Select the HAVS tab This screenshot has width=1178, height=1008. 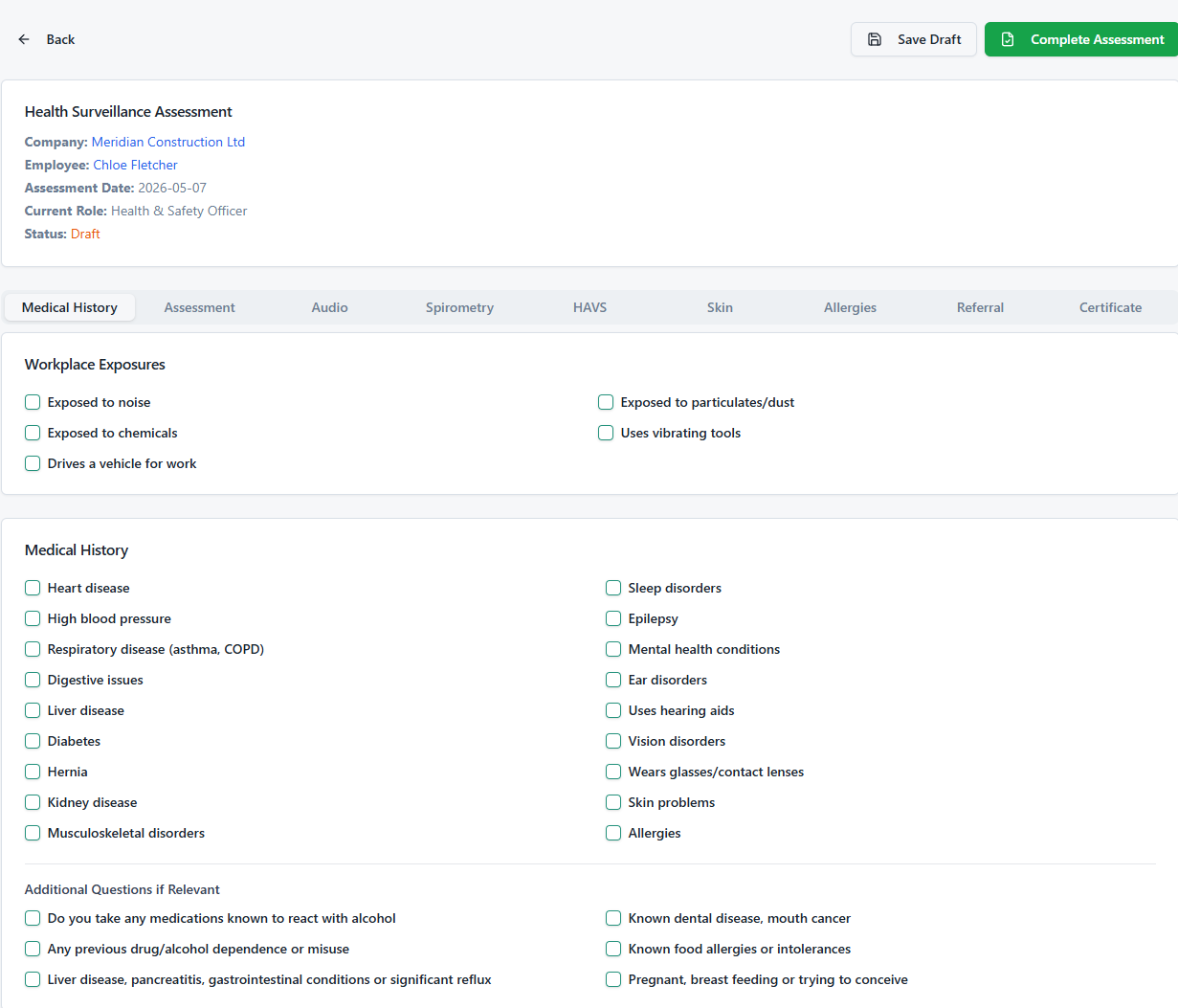589,307
